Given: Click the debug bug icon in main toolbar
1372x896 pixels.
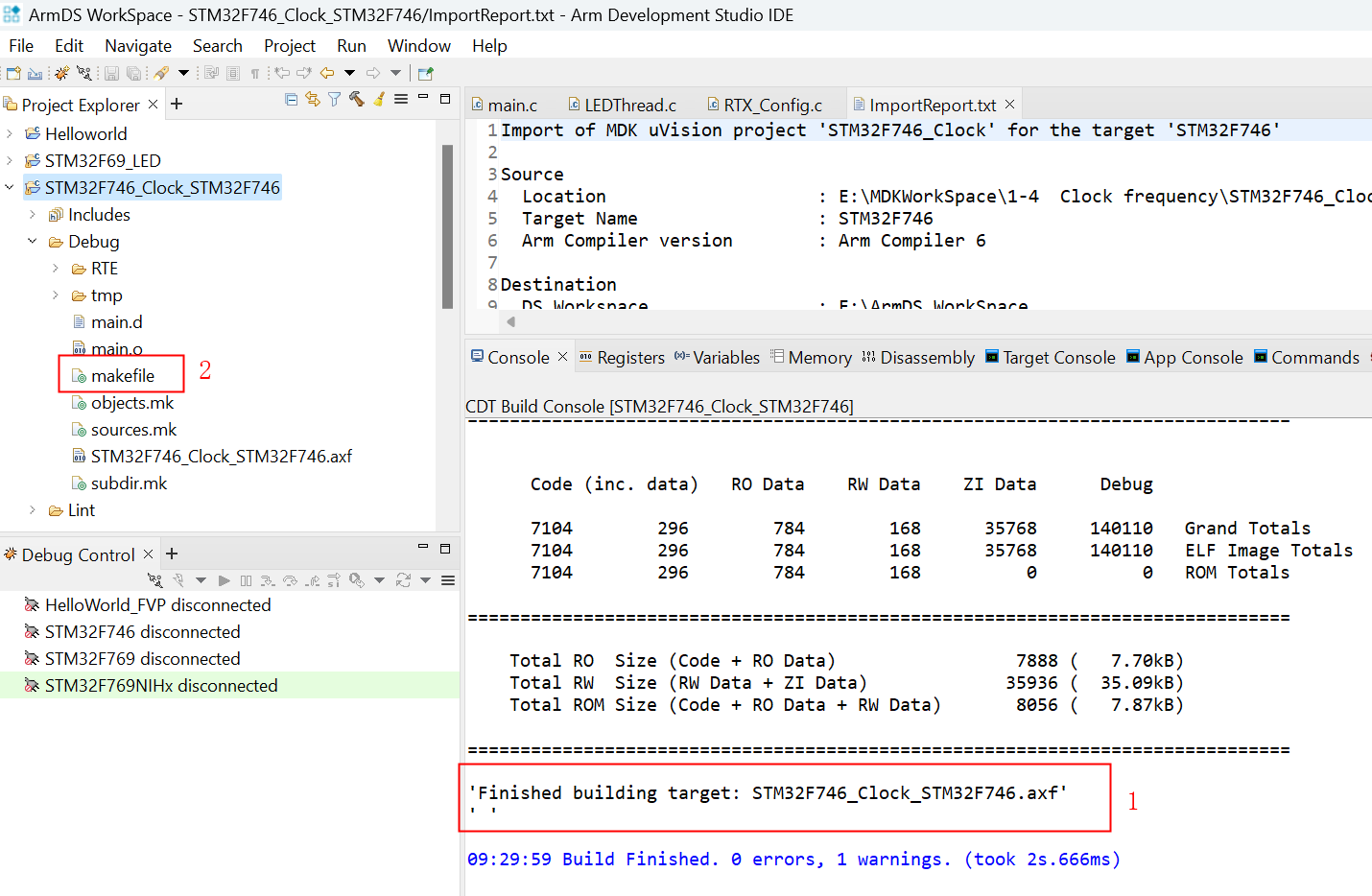Looking at the screenshot, I should point(61,73).
